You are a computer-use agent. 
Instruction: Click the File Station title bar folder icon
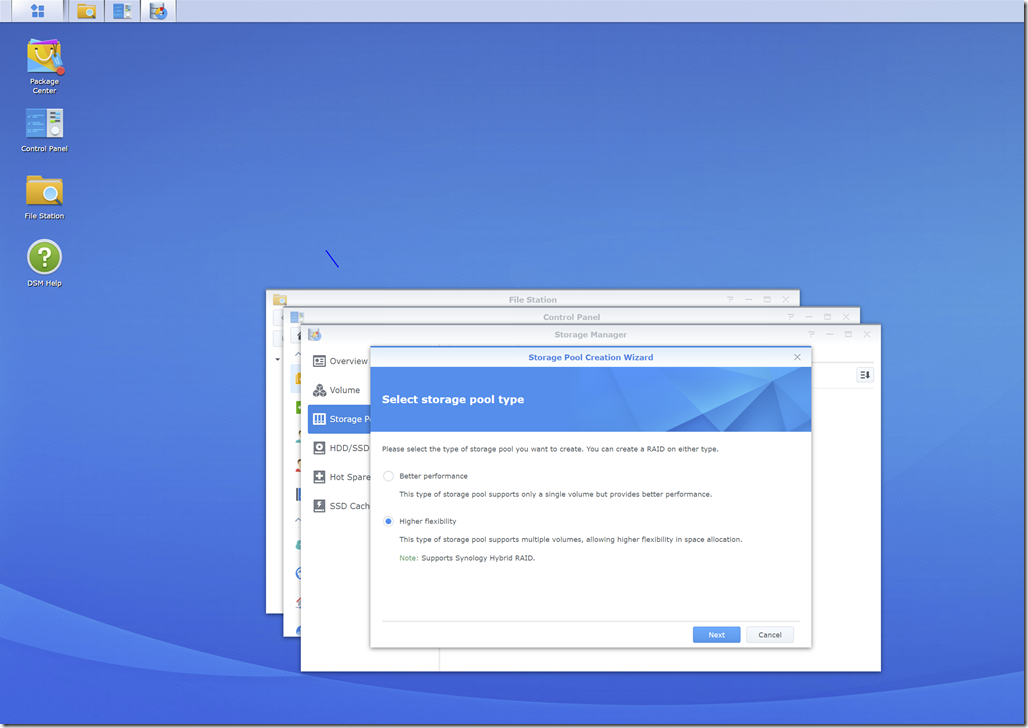click(x=280, y=300)
